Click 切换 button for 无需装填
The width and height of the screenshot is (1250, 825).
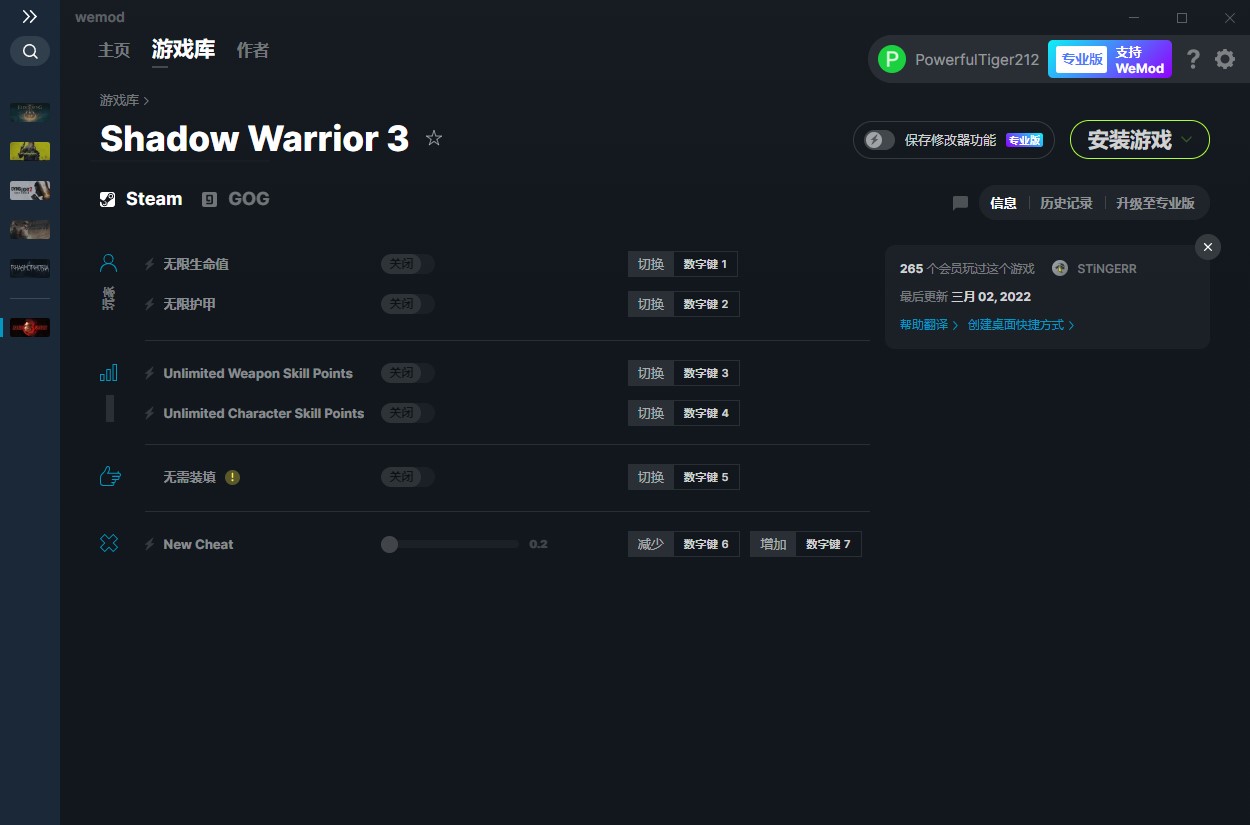pos(651,477)
